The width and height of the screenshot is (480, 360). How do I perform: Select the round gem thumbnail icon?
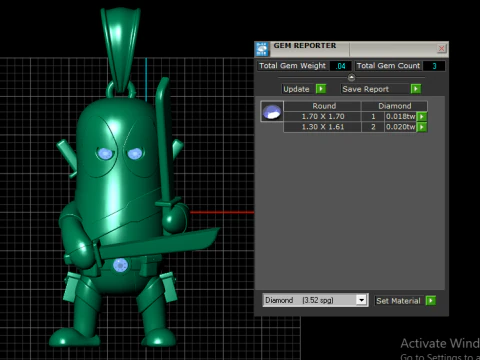tap(272, 112)
